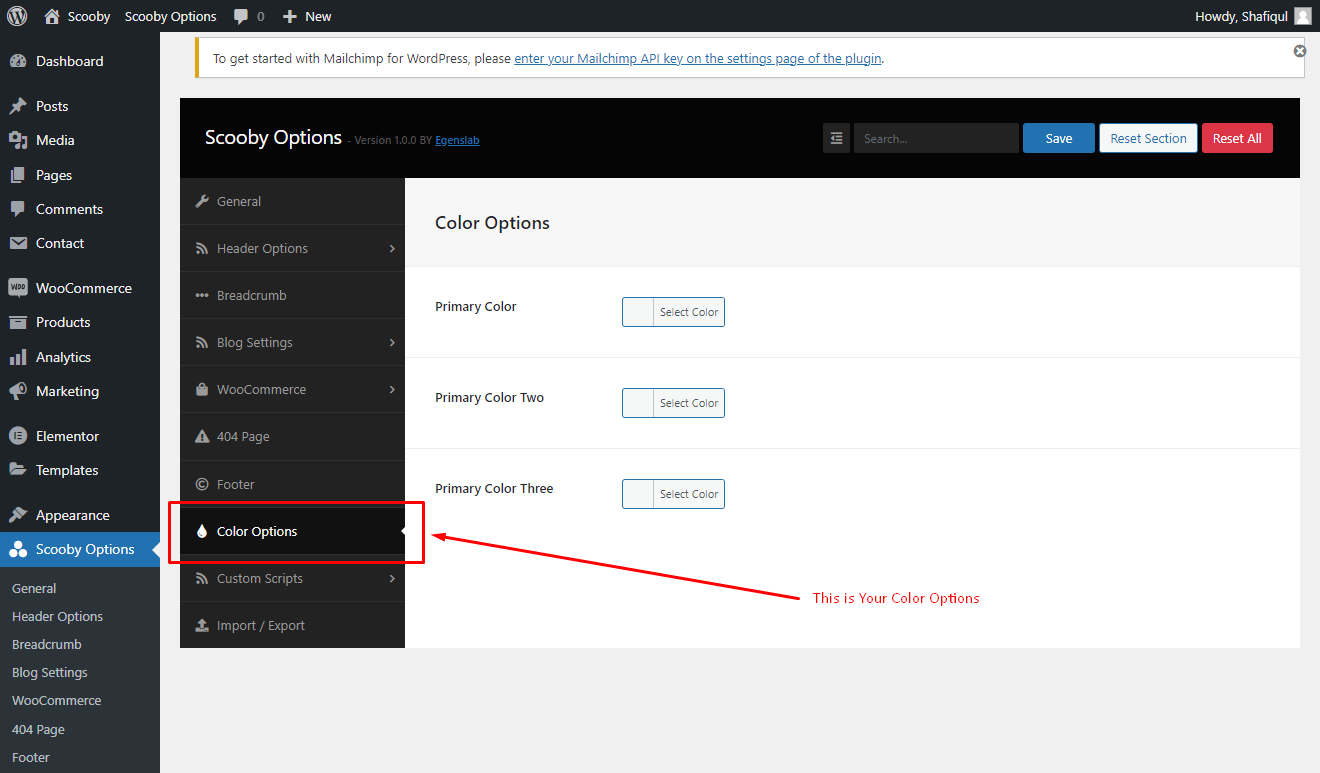
Task: Click the Dashboard gauge icon in sidebar
Action: [18, 61]
